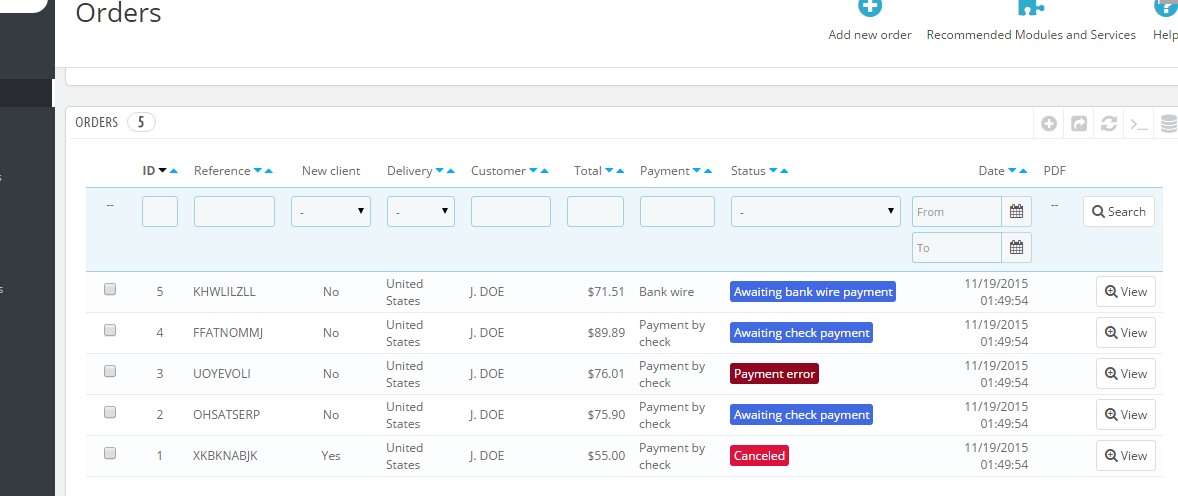Focus the Customer filter field
The width and height of the screenshot is (1178, 496).
(x=511, y=212)
